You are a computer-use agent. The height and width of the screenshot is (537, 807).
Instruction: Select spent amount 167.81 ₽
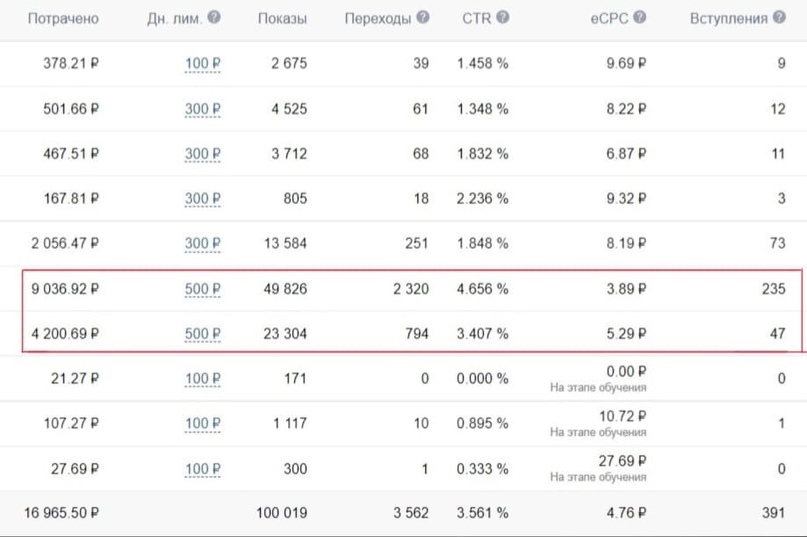71,198
